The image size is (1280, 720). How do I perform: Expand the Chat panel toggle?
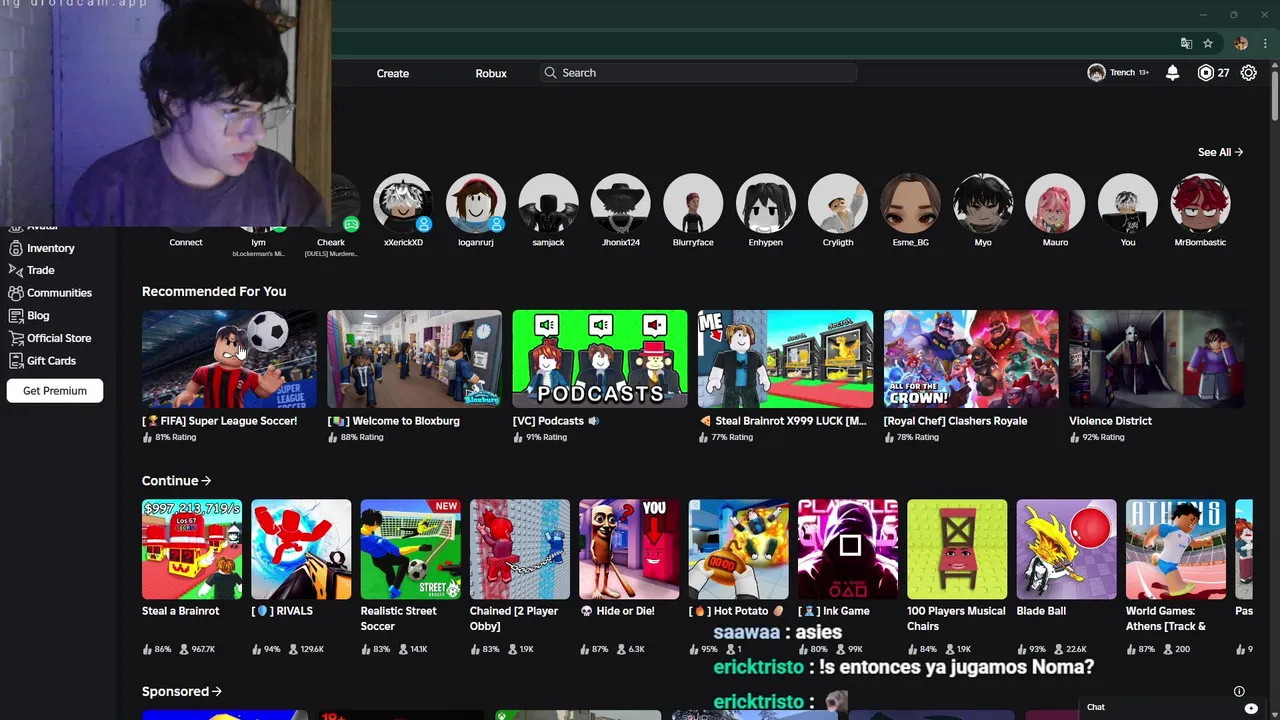[x=1251, y=708]
